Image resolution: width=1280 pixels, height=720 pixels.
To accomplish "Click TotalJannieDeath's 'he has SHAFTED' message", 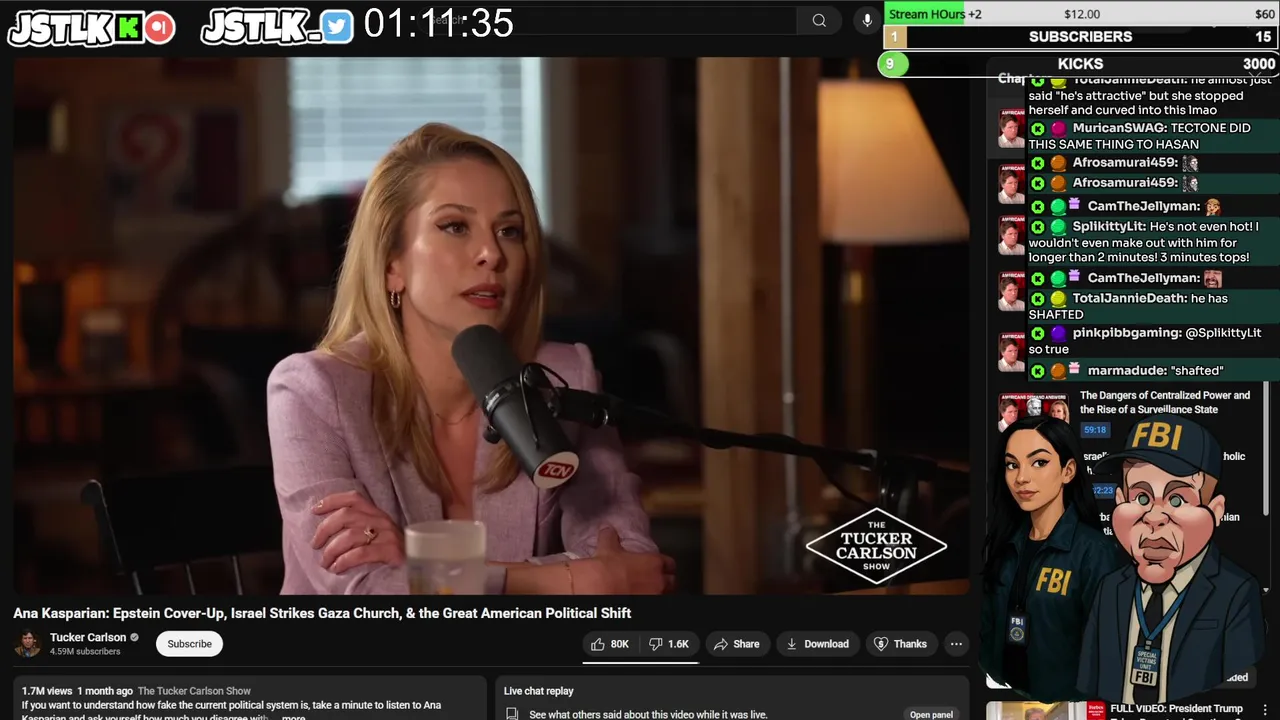I will pos(1152,306).
